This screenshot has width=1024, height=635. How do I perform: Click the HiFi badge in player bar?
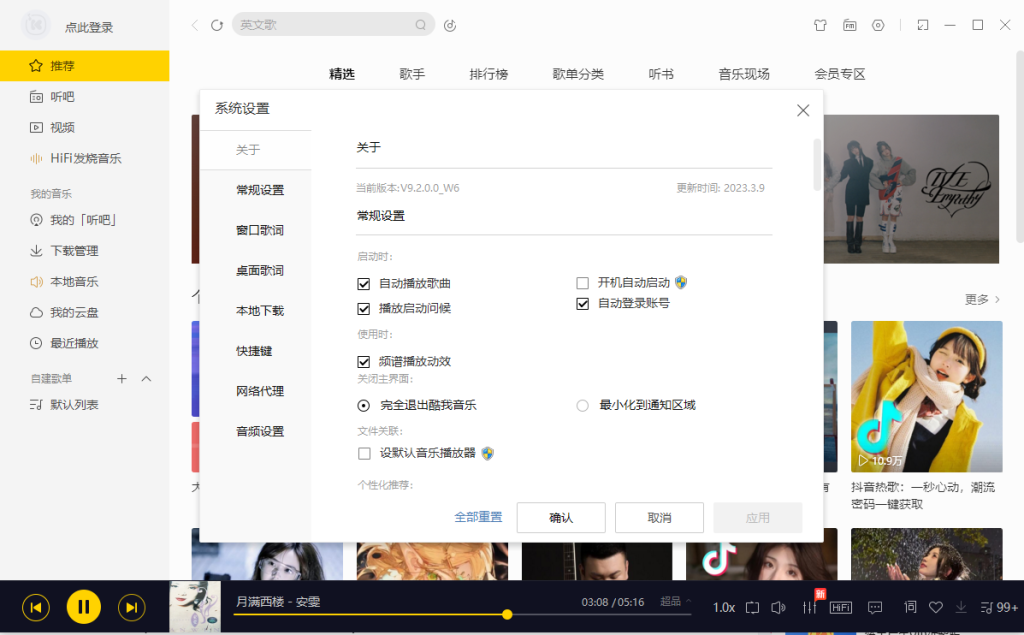pyautogui.click(x=840, y=608)
